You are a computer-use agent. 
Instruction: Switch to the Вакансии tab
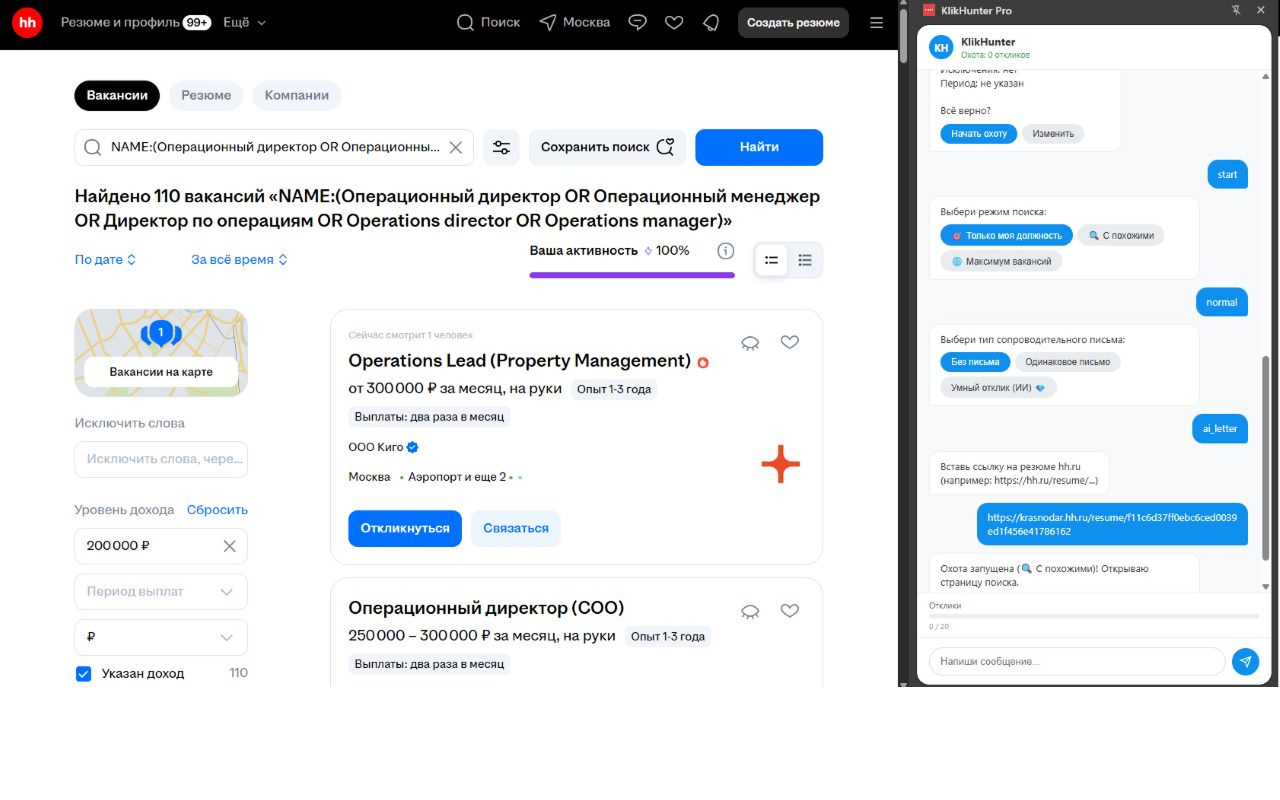coord(117,96)
